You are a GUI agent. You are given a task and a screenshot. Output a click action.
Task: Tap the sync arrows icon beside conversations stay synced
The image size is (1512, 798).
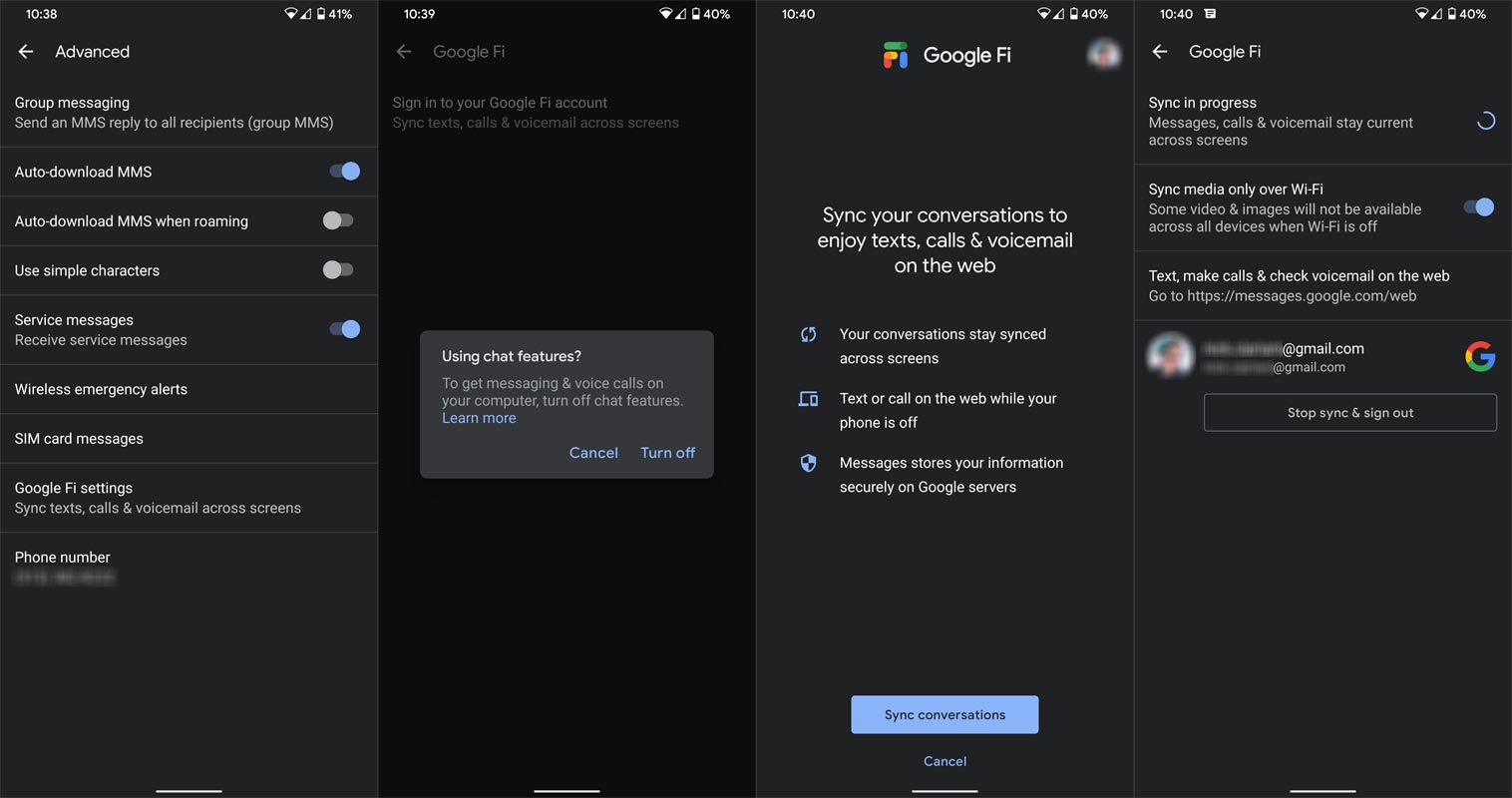click(809, 334)
